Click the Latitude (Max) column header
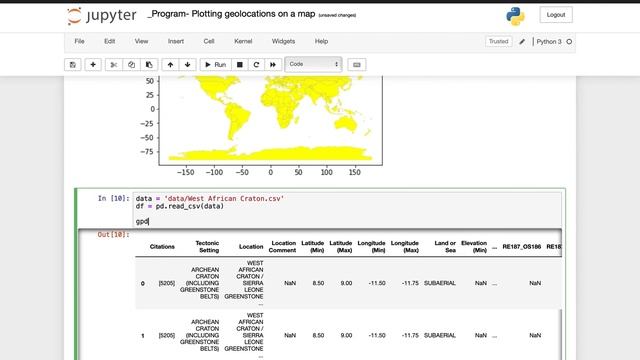The image size is (640, 360). [x=340, y=247]
